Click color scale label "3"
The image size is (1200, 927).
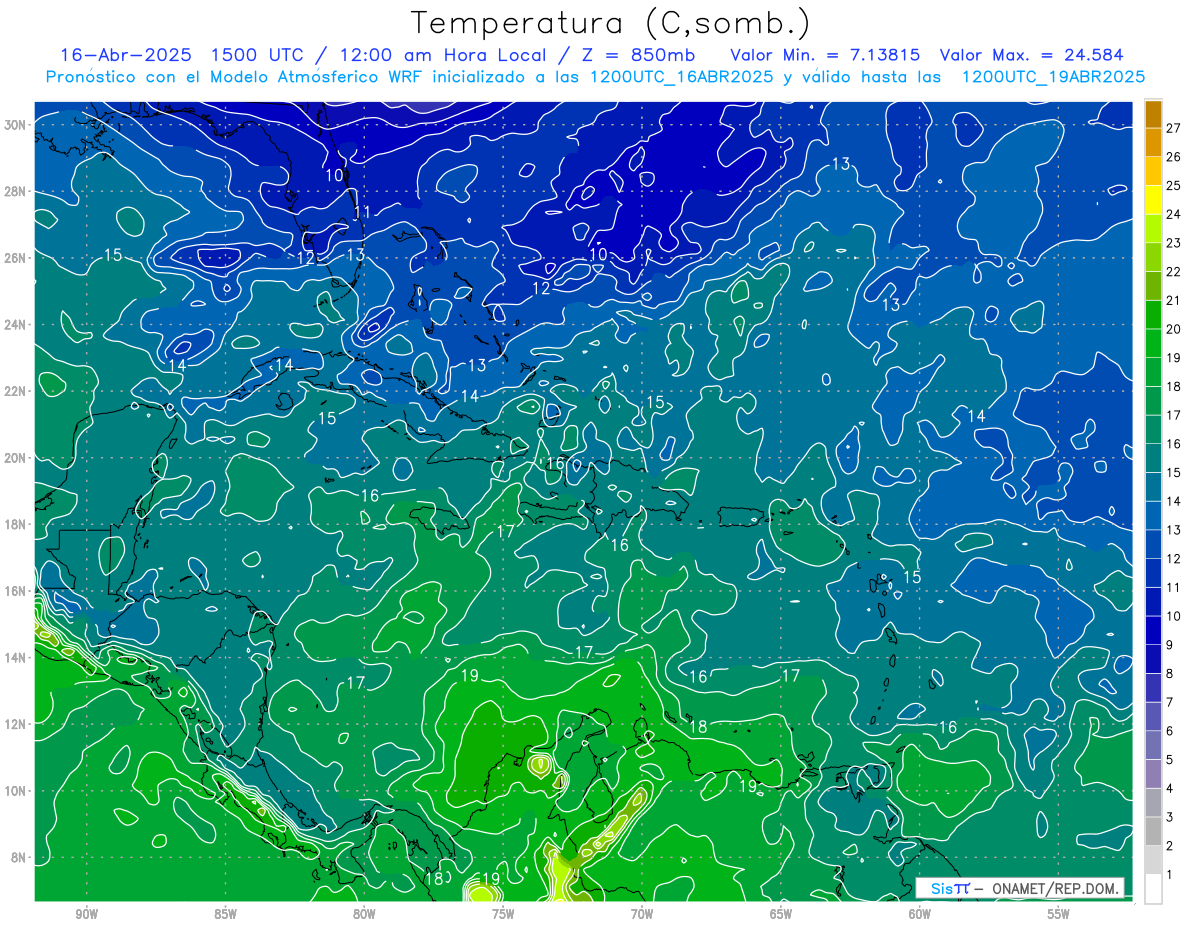click(x=1170, y=817)
